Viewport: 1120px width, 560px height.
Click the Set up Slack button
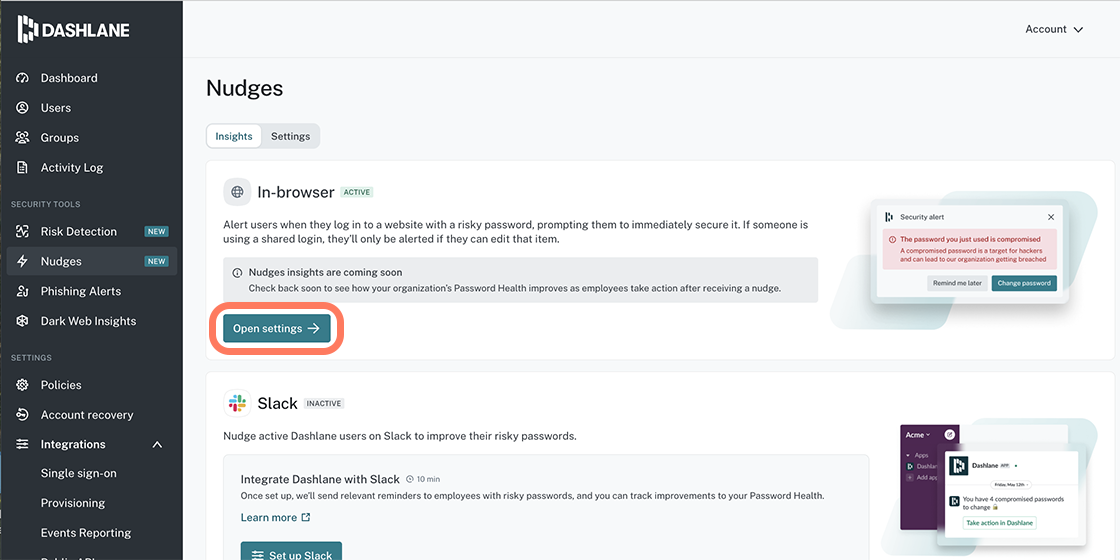pyautogui.click(x=291, y=551)
